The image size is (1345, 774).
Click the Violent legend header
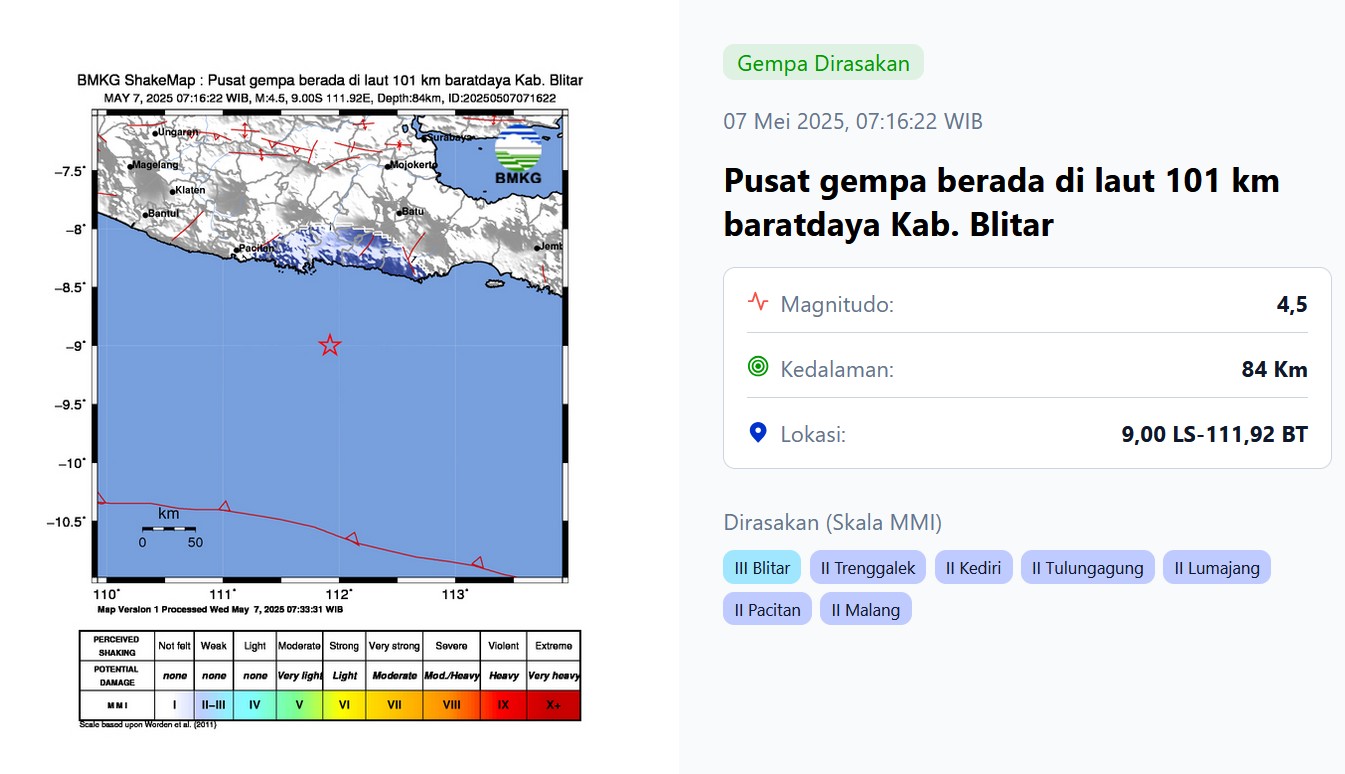coord(503,646)
